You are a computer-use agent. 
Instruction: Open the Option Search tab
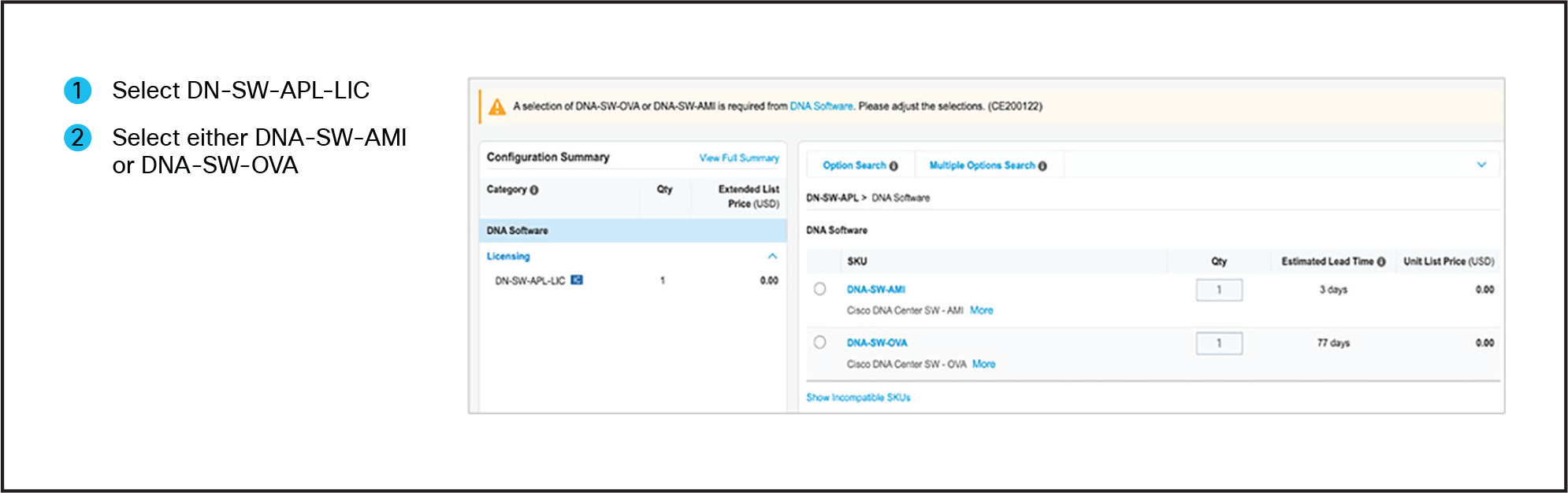pos(854,165)
